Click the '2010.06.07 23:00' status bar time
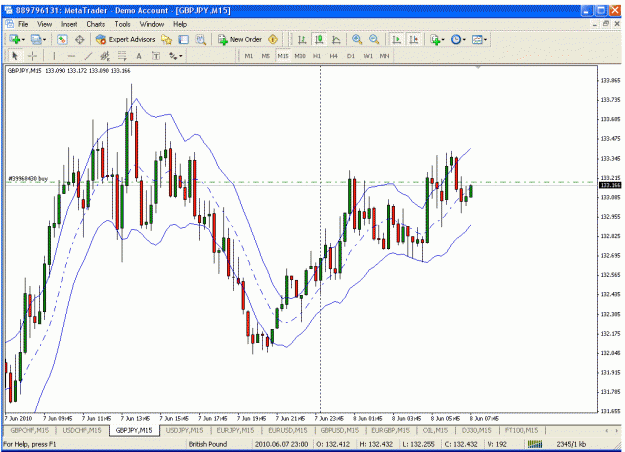This screenshot has width=625, height=452. (x=281, y=444)
